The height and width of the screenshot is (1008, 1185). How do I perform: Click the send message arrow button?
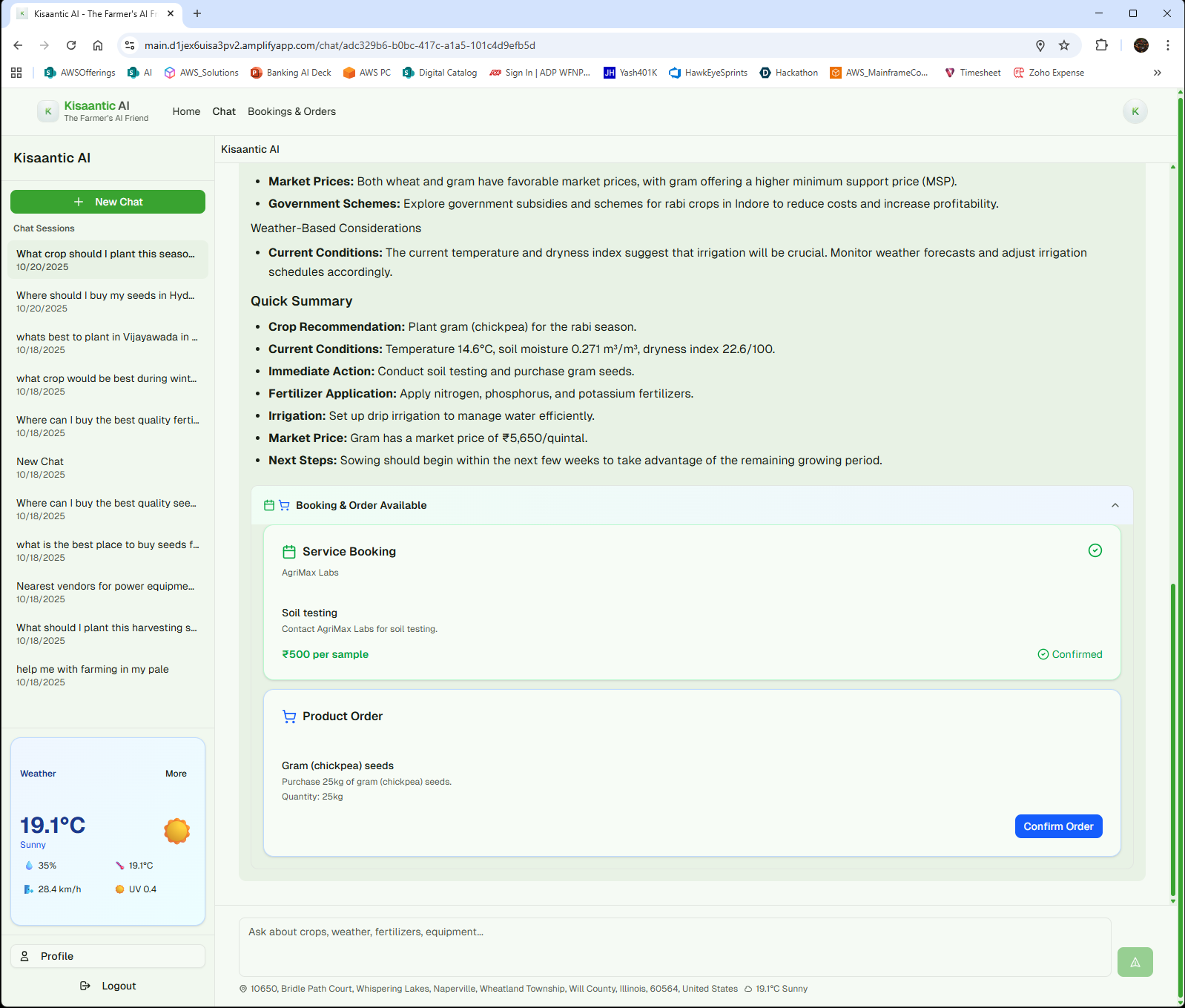point(1135,962)
